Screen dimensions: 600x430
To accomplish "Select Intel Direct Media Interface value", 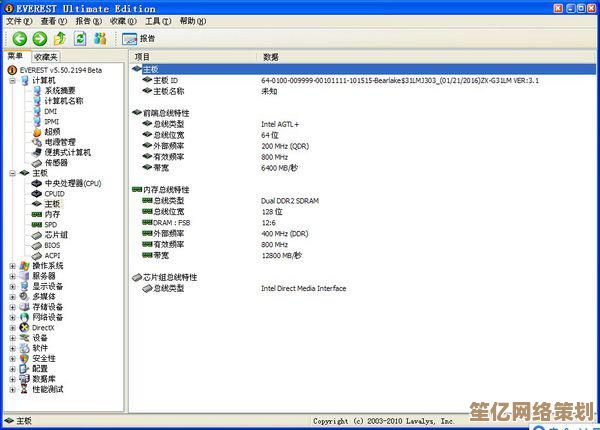I will tap(304, 288).
